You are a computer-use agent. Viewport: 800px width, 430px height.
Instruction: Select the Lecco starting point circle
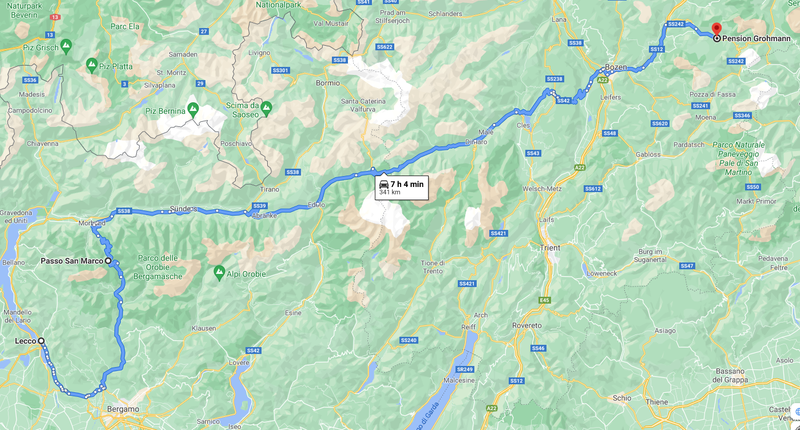click(41, 341)
